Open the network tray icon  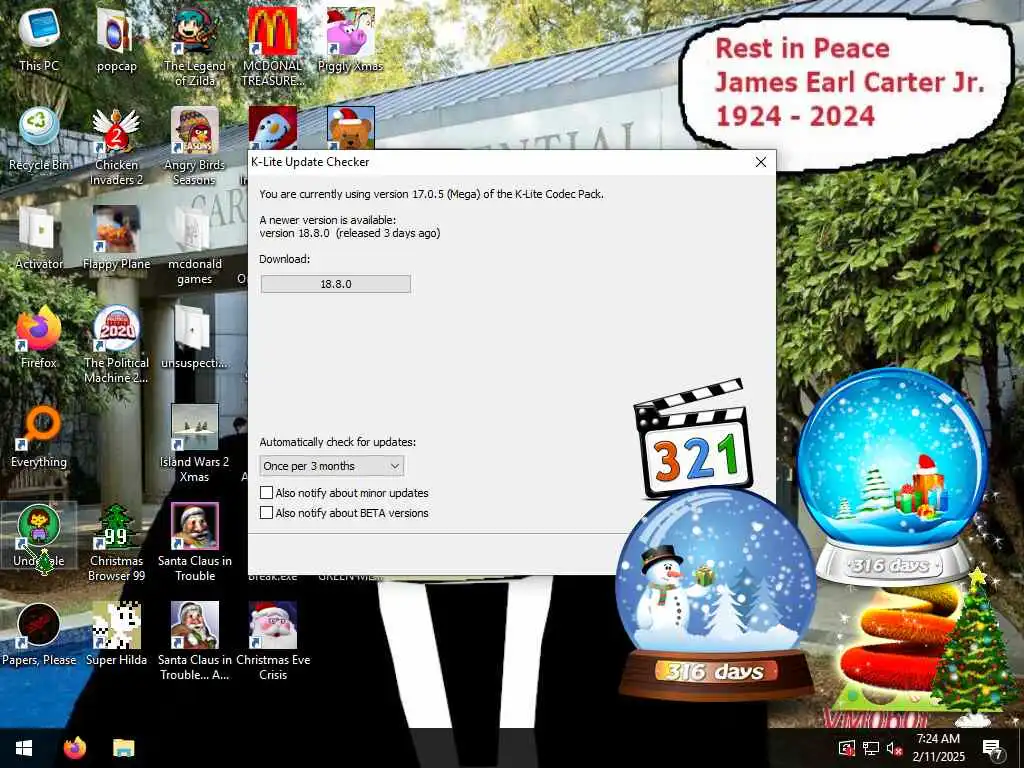(x=871, y=748)
